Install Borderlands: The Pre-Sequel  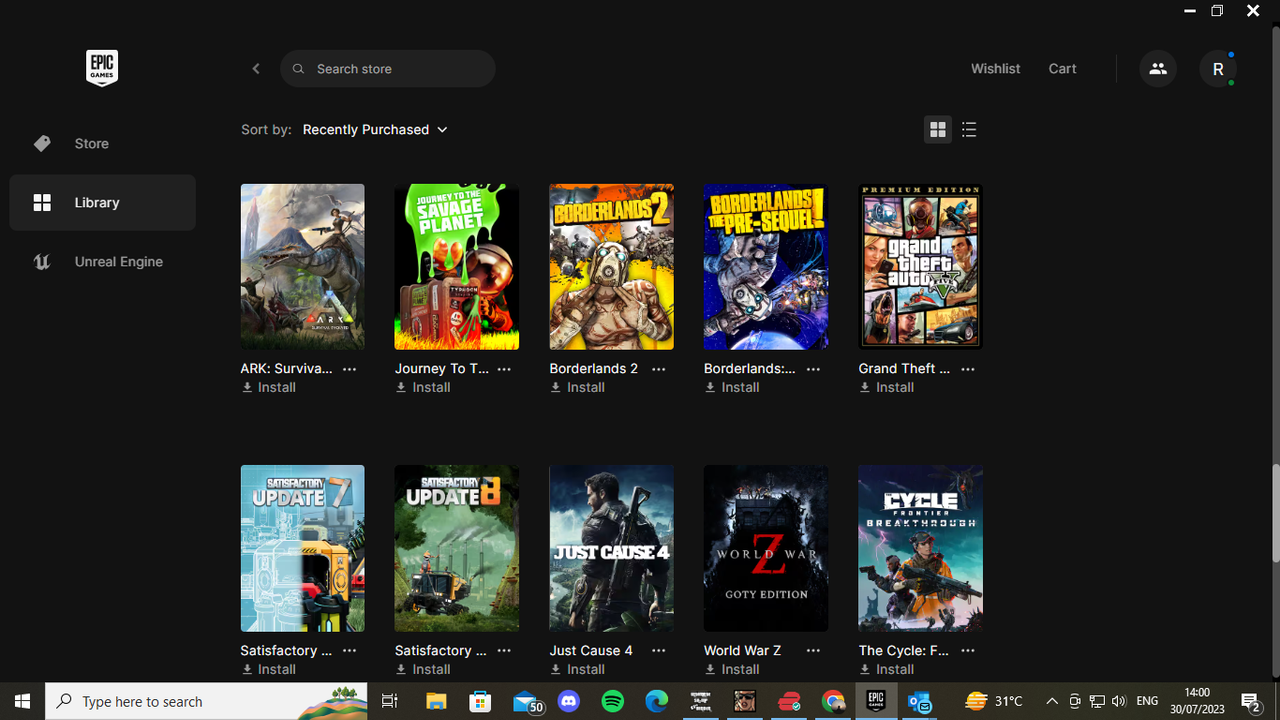(732, 388)
